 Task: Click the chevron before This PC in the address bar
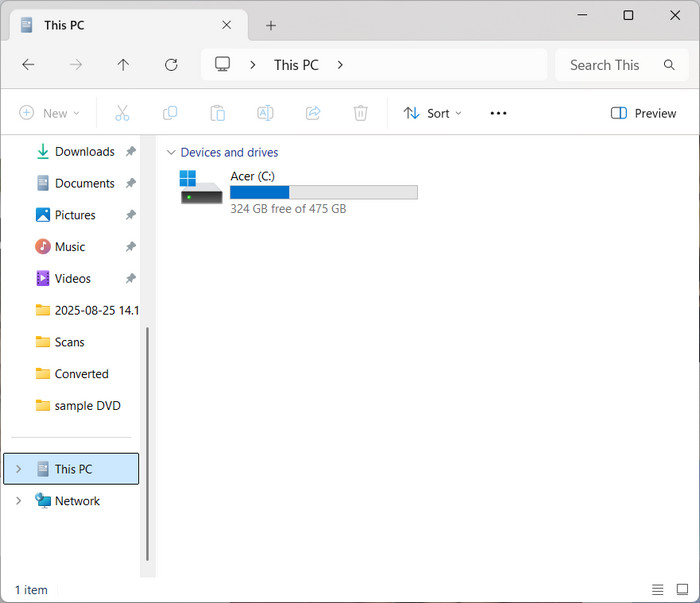click(x=253, y=65)
